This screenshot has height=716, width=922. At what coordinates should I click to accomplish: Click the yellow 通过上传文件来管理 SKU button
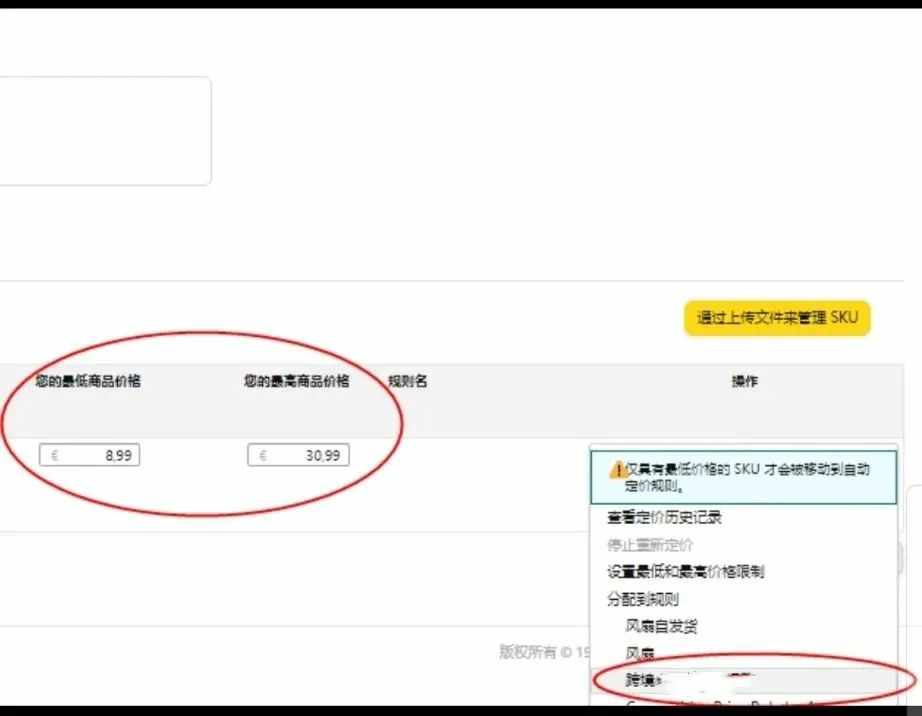tap(777, 318)
